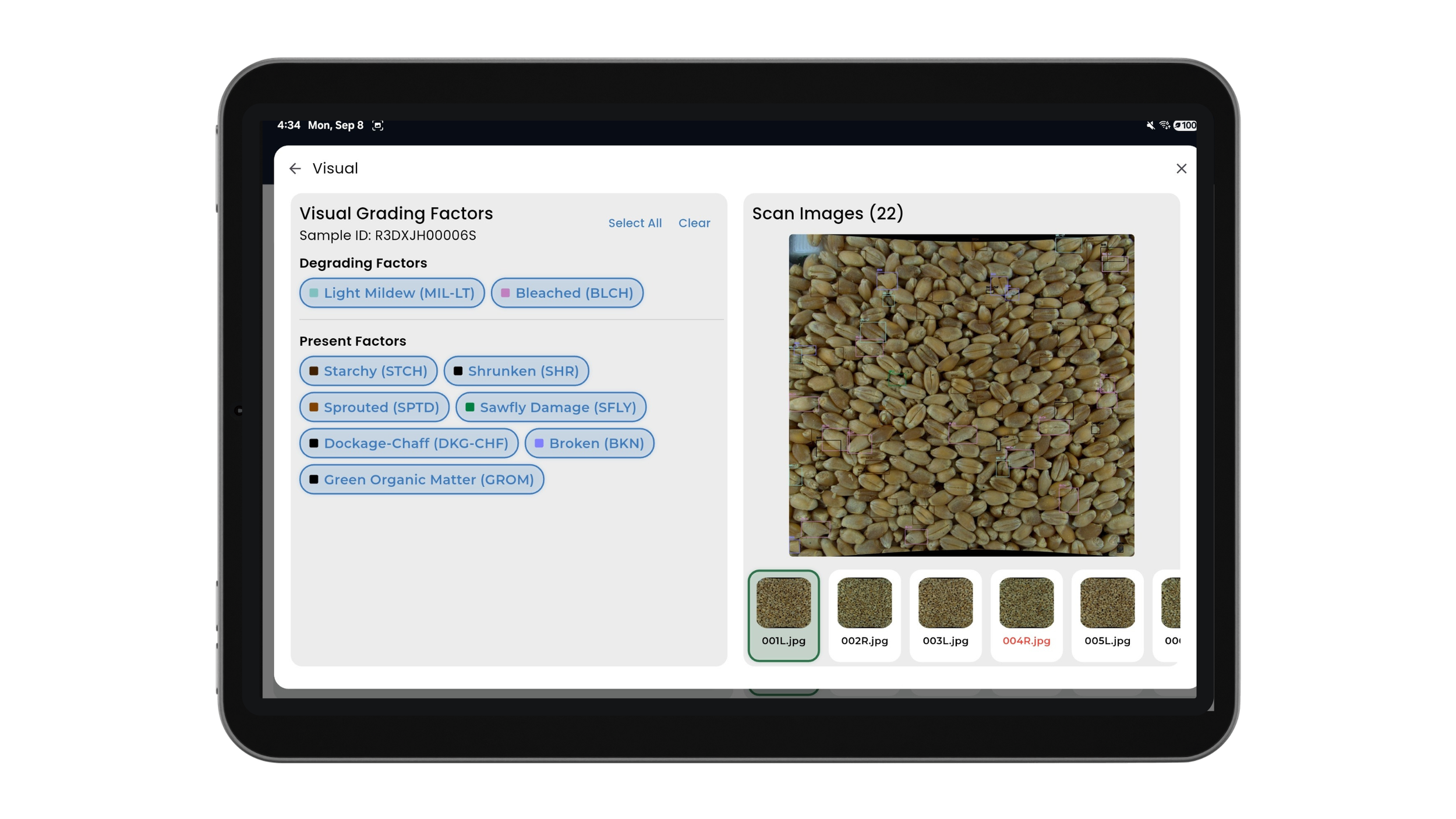Screen dimensions: 1456x819
Task: Toggle the Starchy (STCH) factor chip
Action: coord(368,371)
